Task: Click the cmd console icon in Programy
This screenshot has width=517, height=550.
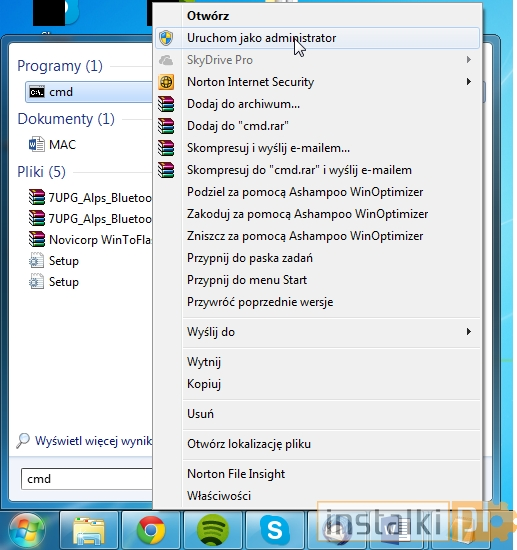Action: tap(37, 92)
